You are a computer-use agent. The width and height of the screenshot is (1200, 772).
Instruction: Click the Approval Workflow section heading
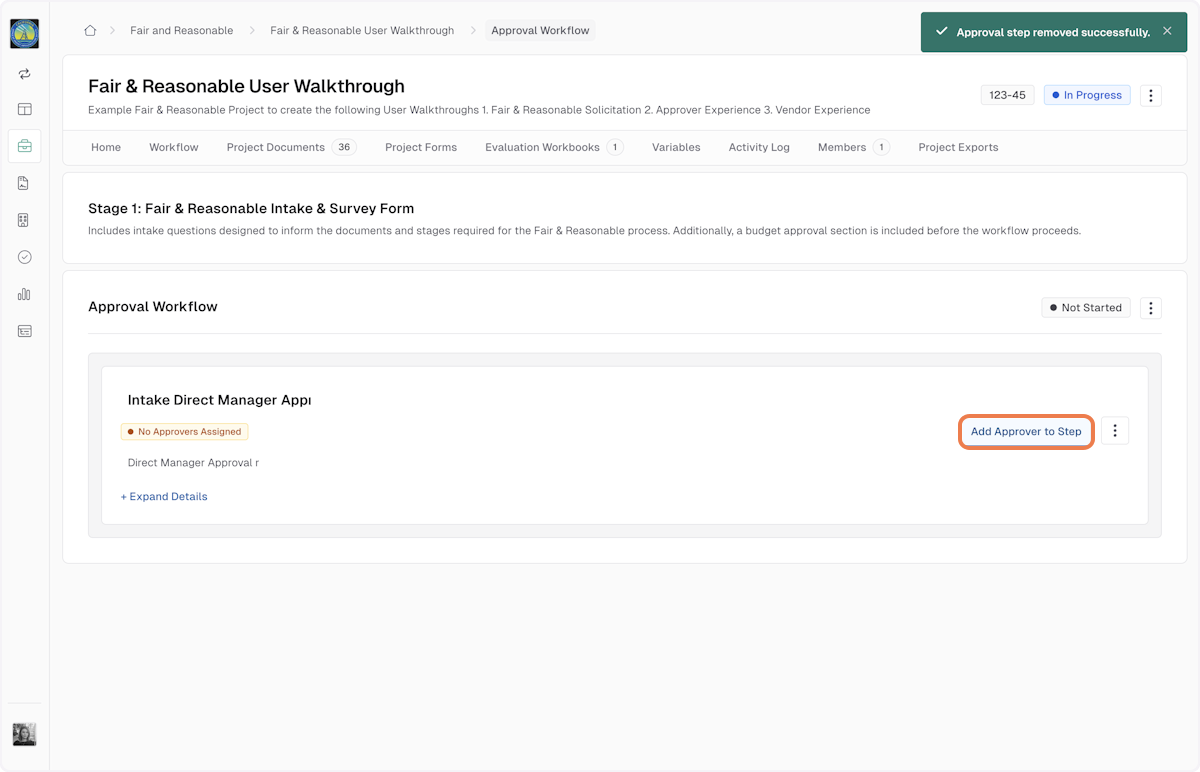153,307
